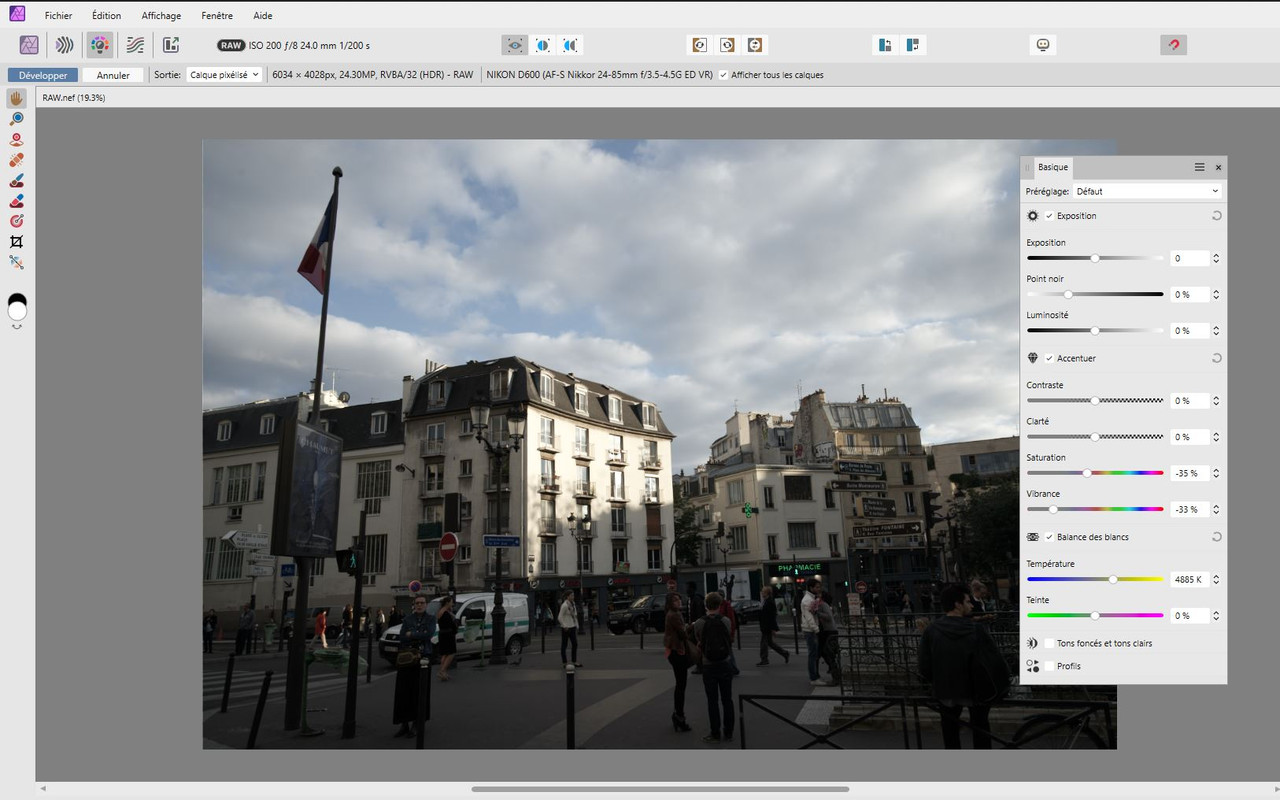Click the Luminosité value stepper
1280x800 pixels.
tap(1216, 330)
